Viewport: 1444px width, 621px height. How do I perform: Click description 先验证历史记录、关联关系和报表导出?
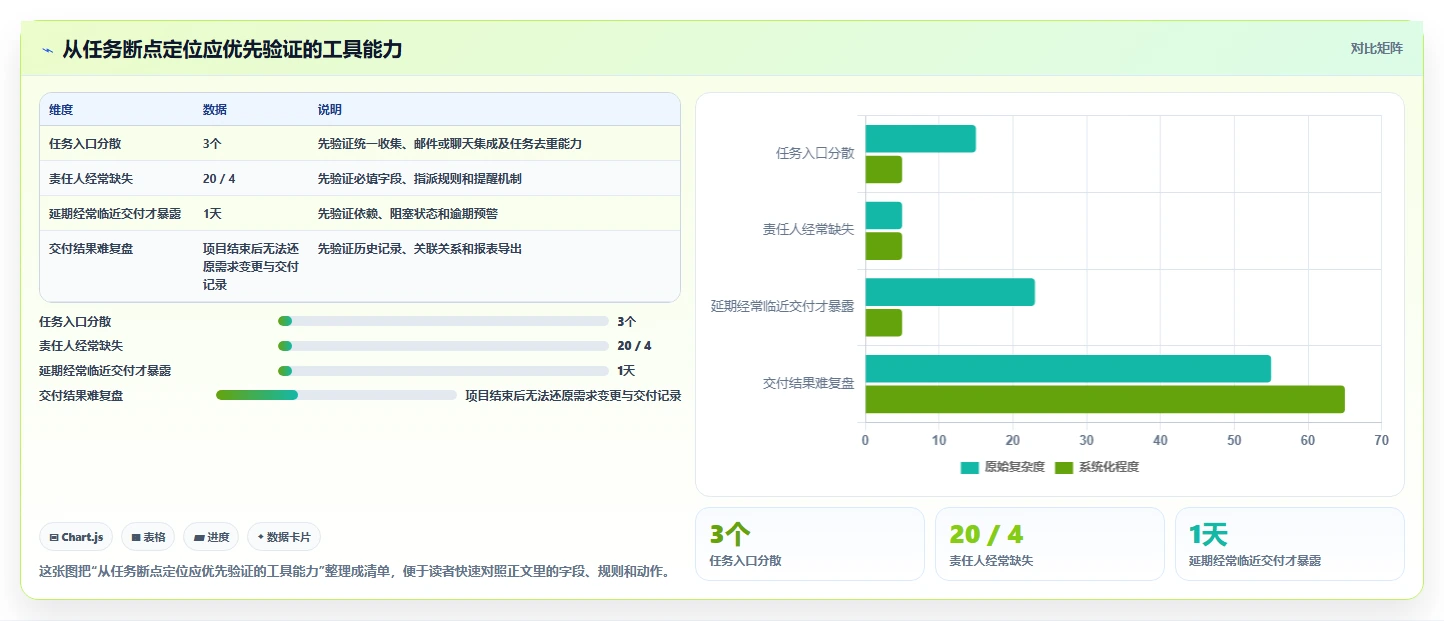pos(419,249)
